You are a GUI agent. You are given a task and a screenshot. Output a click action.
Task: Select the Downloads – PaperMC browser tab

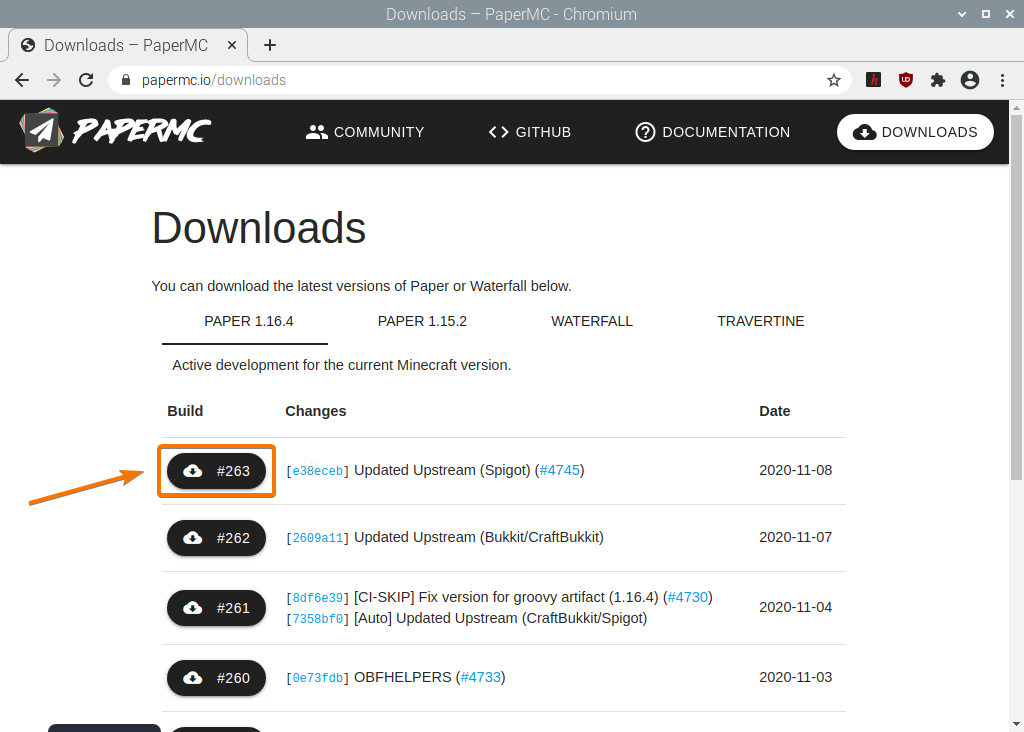(x=127, y=45)
